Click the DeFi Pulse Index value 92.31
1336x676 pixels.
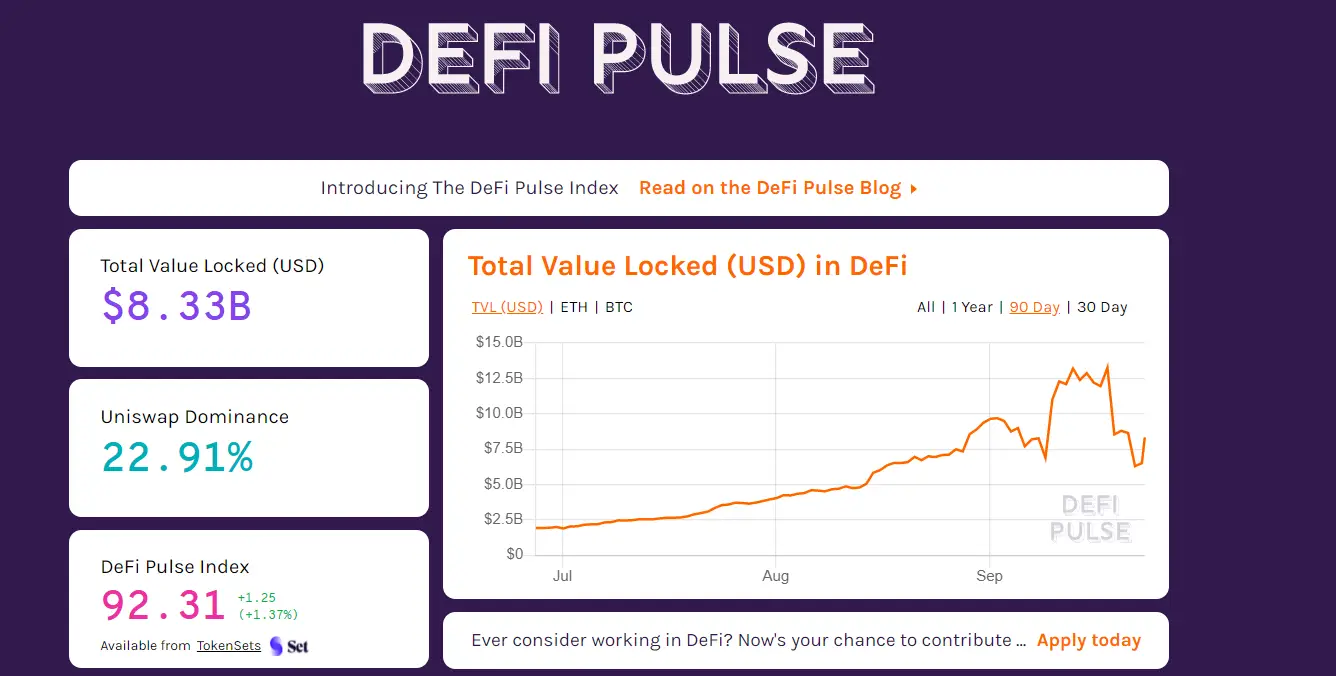pos(162,604)
